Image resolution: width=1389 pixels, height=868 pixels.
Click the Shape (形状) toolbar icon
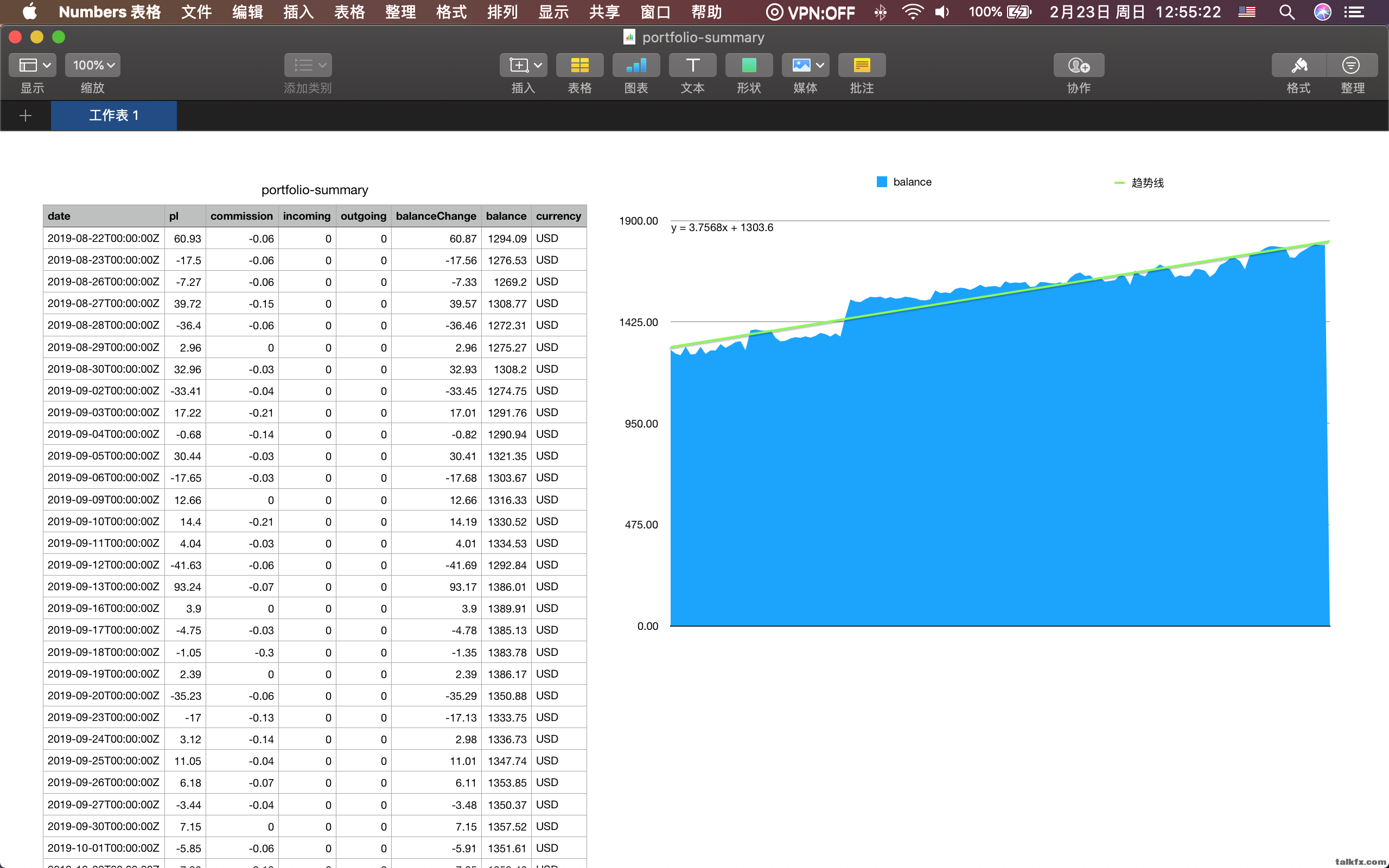[x=749, y=66]
